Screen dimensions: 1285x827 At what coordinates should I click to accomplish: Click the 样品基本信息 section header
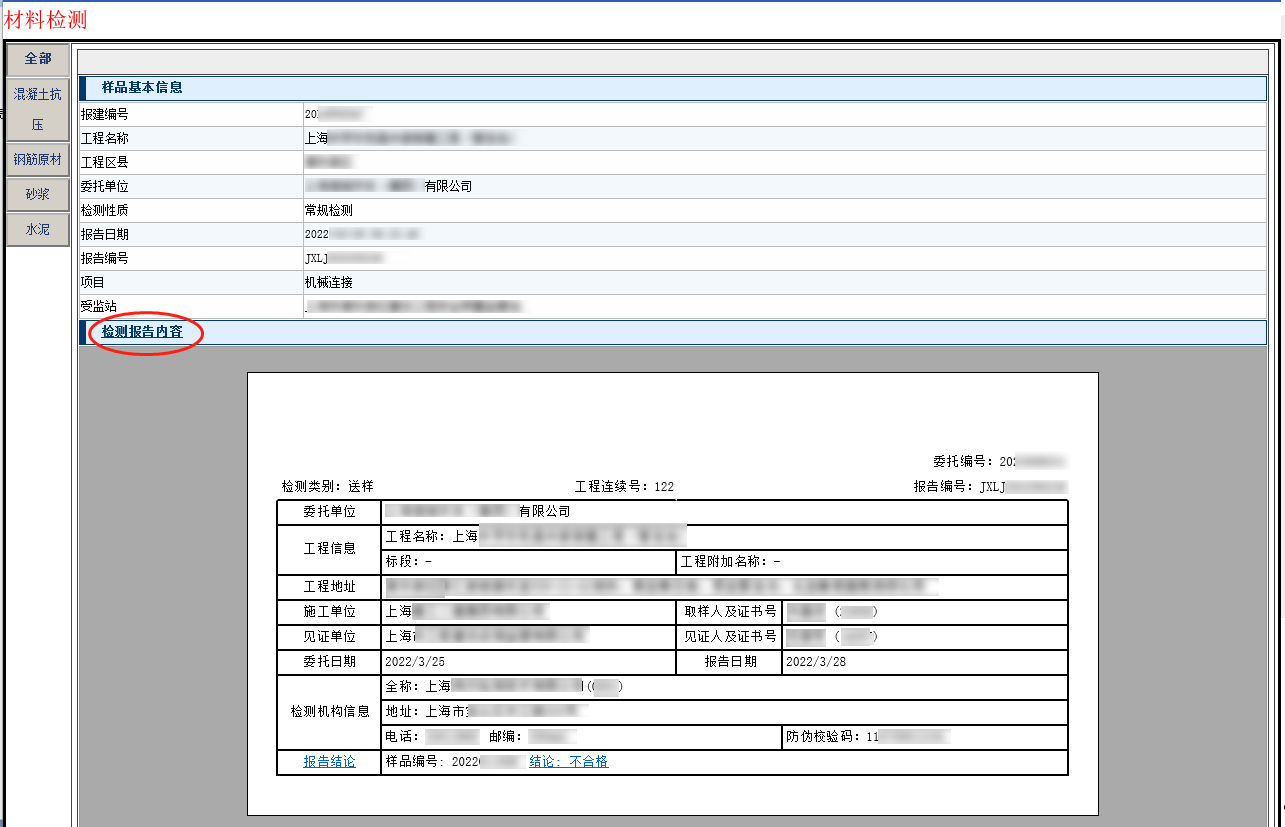coord(142,88)
